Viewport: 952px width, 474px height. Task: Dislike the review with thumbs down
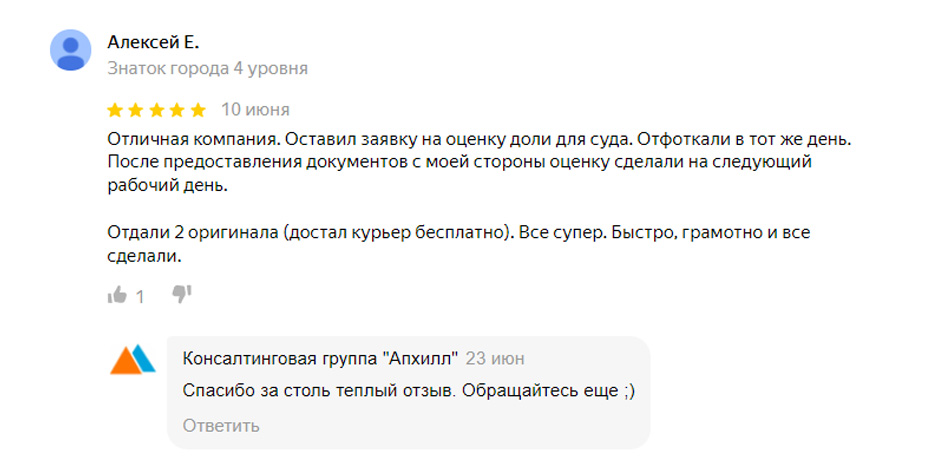181,294
